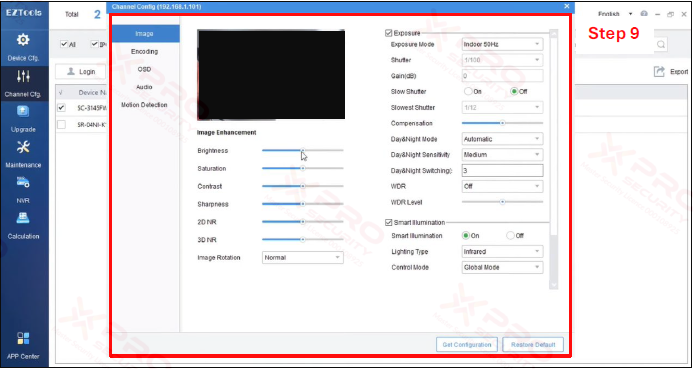This screenshot has height=369, width=693.
Task: Switch to the Encoding tab
Action: point(145,52)
